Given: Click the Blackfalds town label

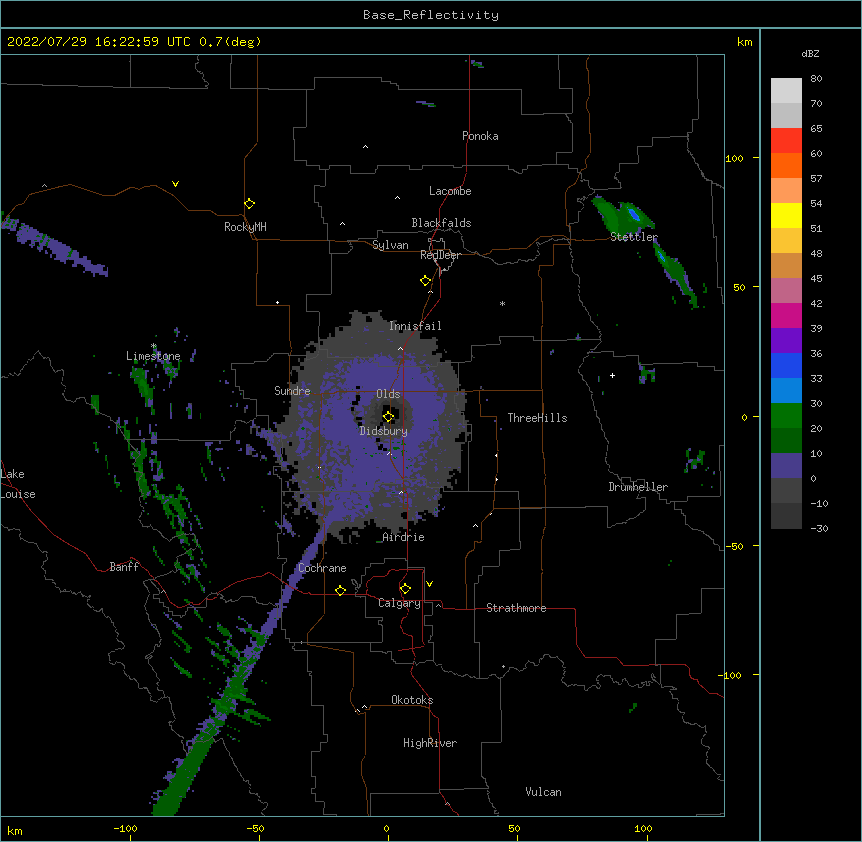Looking at the screenshot, I should (441, 223).
